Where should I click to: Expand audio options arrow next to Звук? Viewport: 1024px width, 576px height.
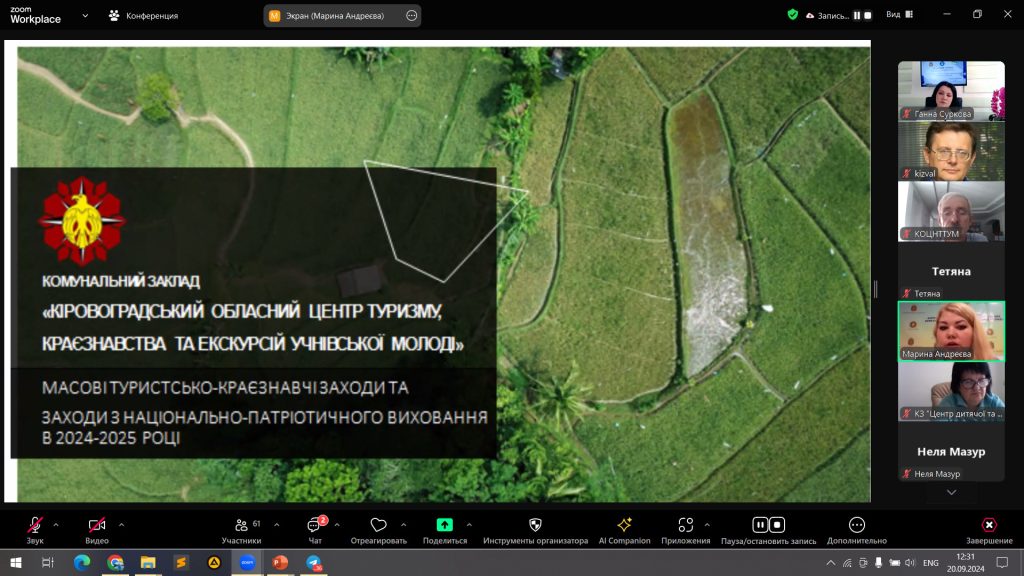(x=56, y=524)
